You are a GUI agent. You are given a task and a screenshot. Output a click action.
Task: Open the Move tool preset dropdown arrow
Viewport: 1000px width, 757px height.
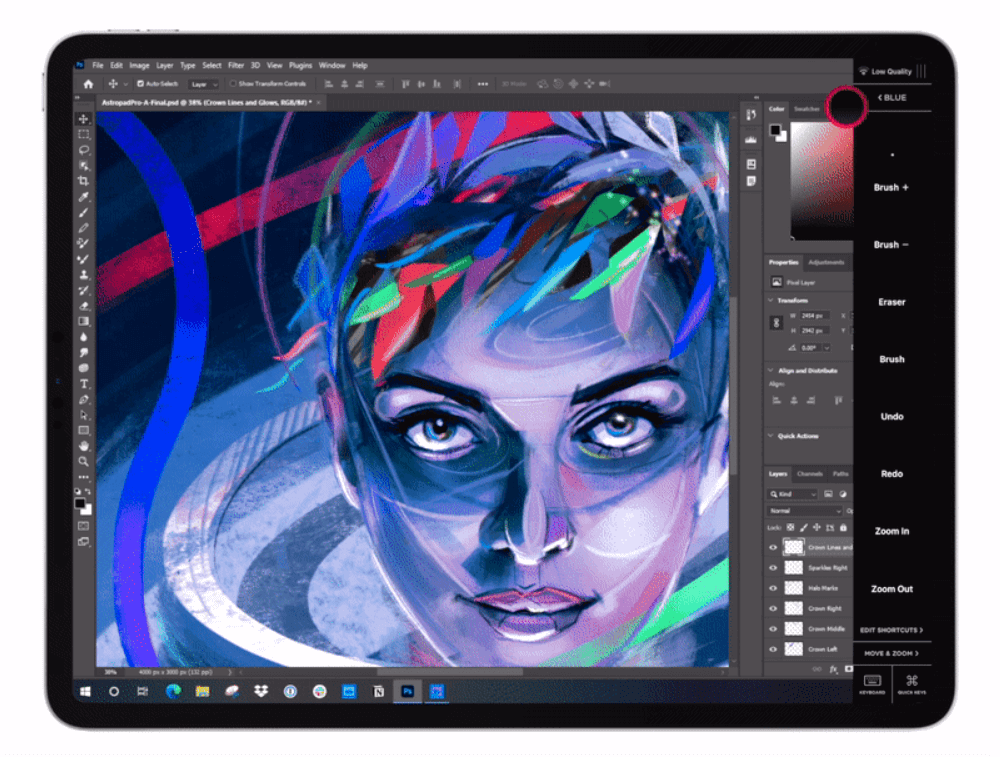pyautogui.click(x=126, y=84)
